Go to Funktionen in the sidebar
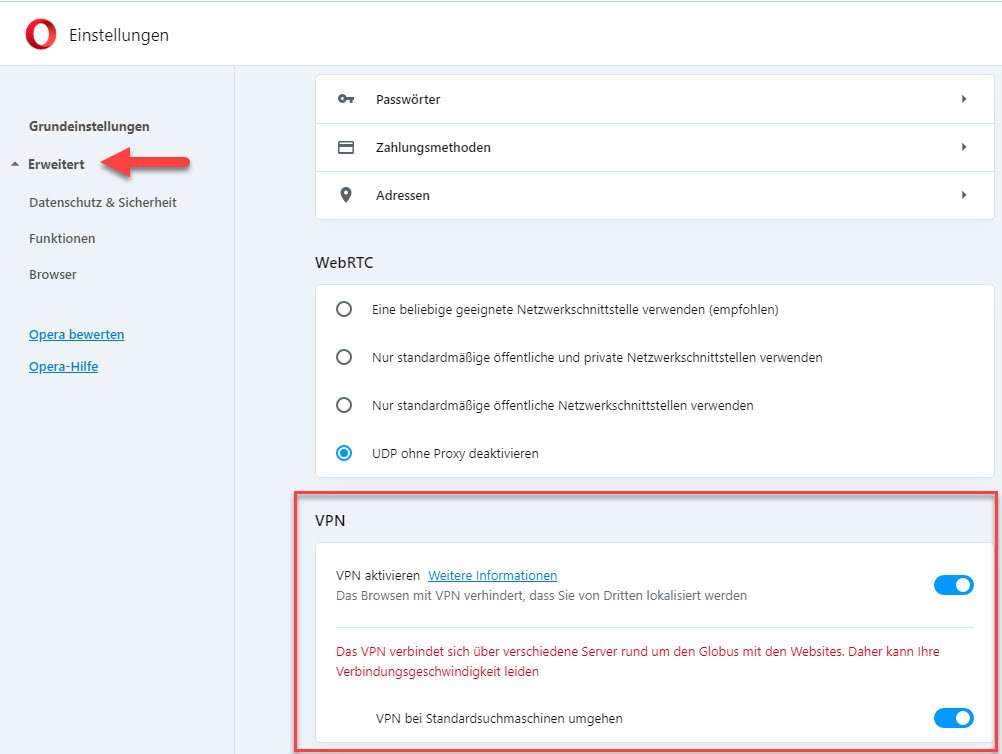 click(62, 238)
